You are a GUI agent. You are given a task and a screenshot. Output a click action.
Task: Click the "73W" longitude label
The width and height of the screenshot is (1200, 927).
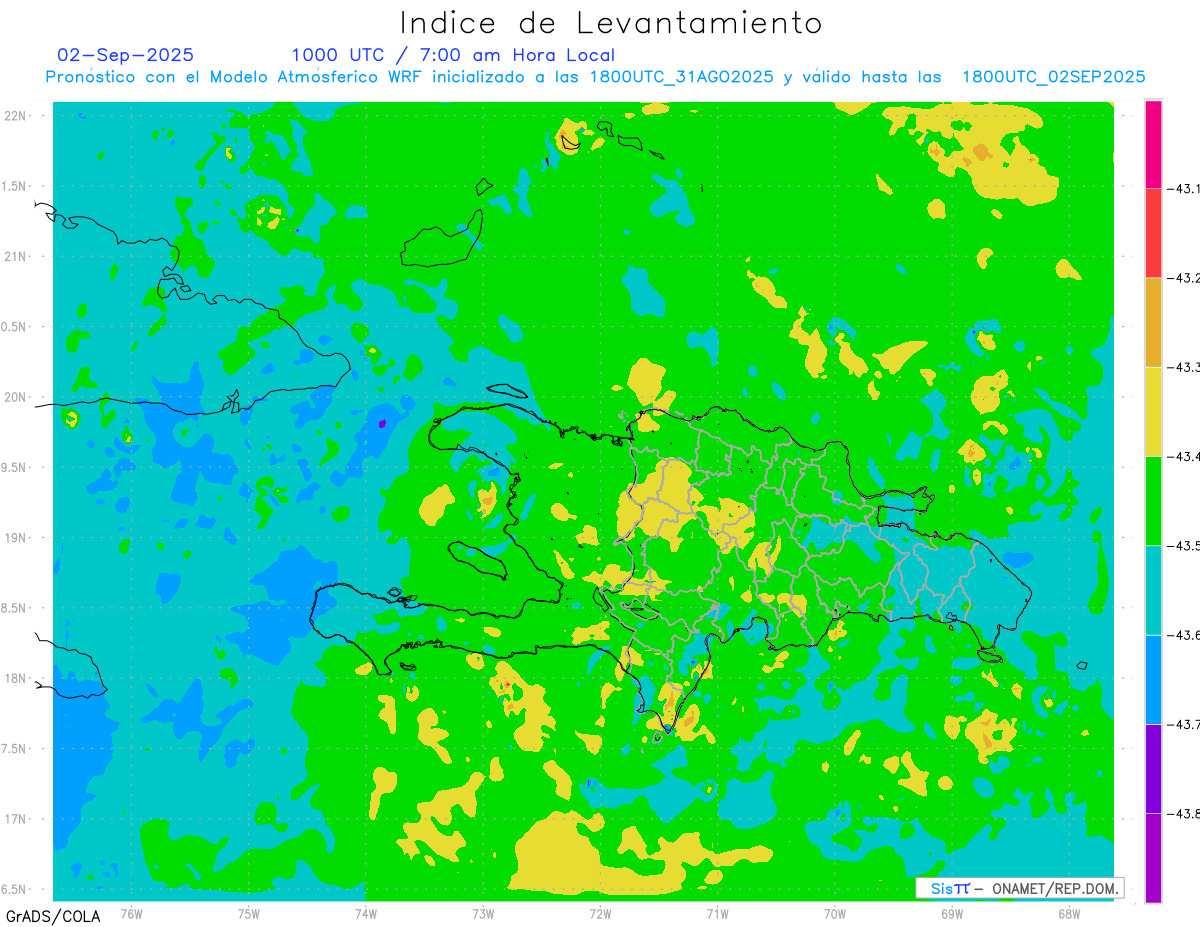point(482,913)
